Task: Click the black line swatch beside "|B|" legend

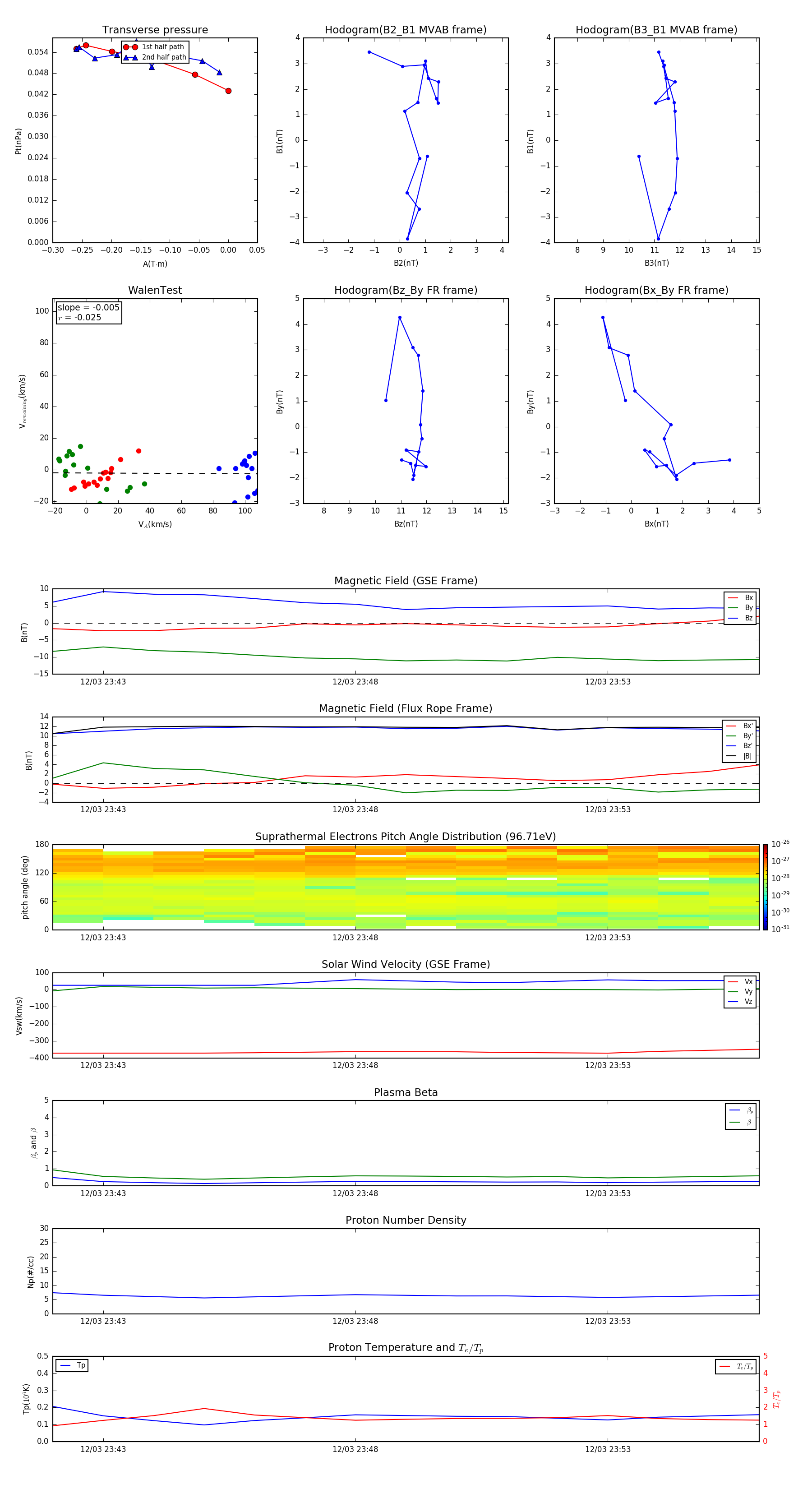Action: point(732,756)
